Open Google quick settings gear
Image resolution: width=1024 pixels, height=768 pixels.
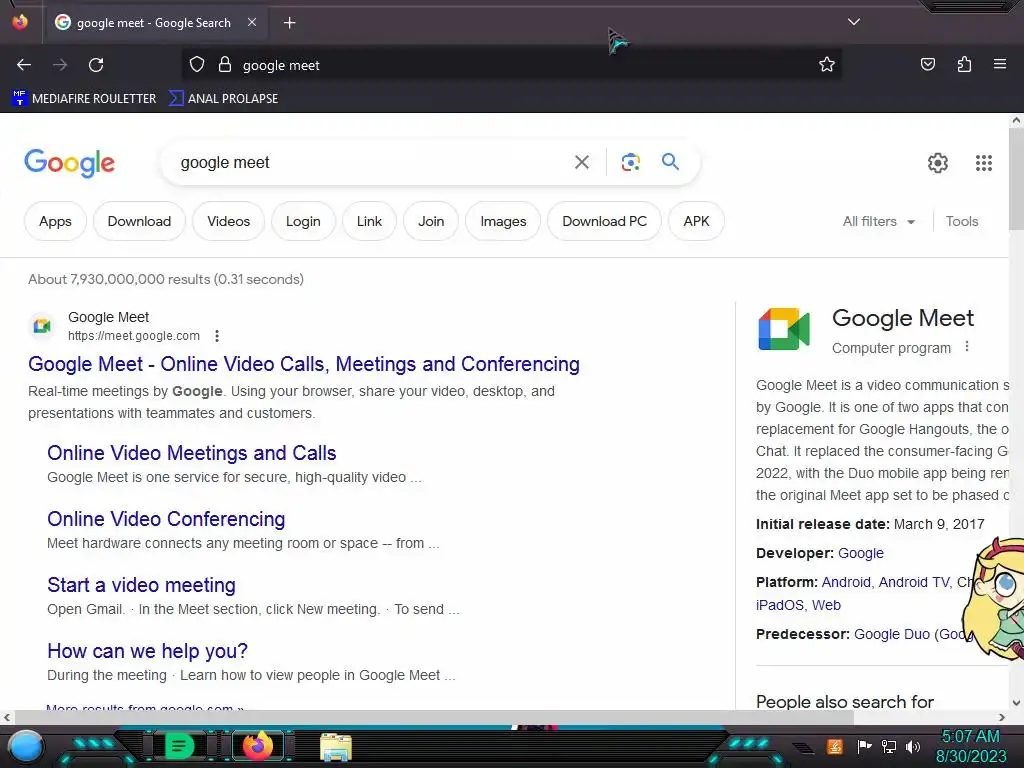[x=938, y=163]
